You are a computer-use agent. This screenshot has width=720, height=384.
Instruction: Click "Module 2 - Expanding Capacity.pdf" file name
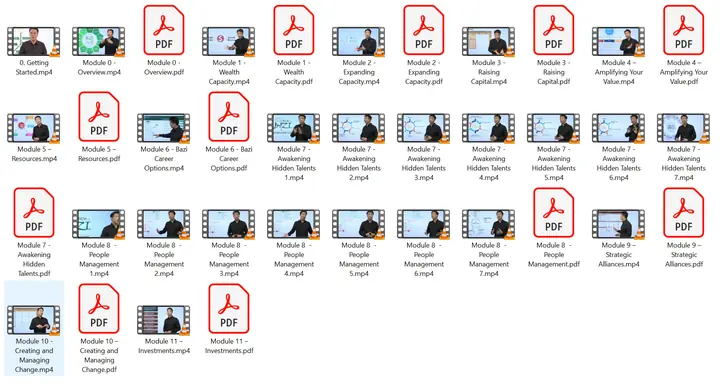424,72
